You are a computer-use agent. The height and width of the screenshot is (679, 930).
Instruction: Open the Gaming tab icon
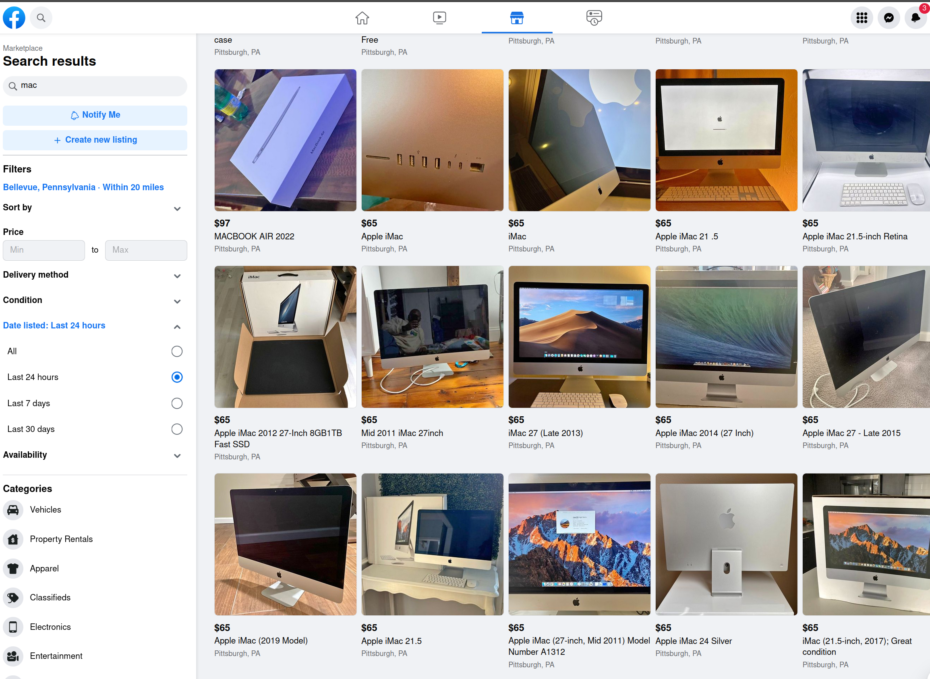594,18
